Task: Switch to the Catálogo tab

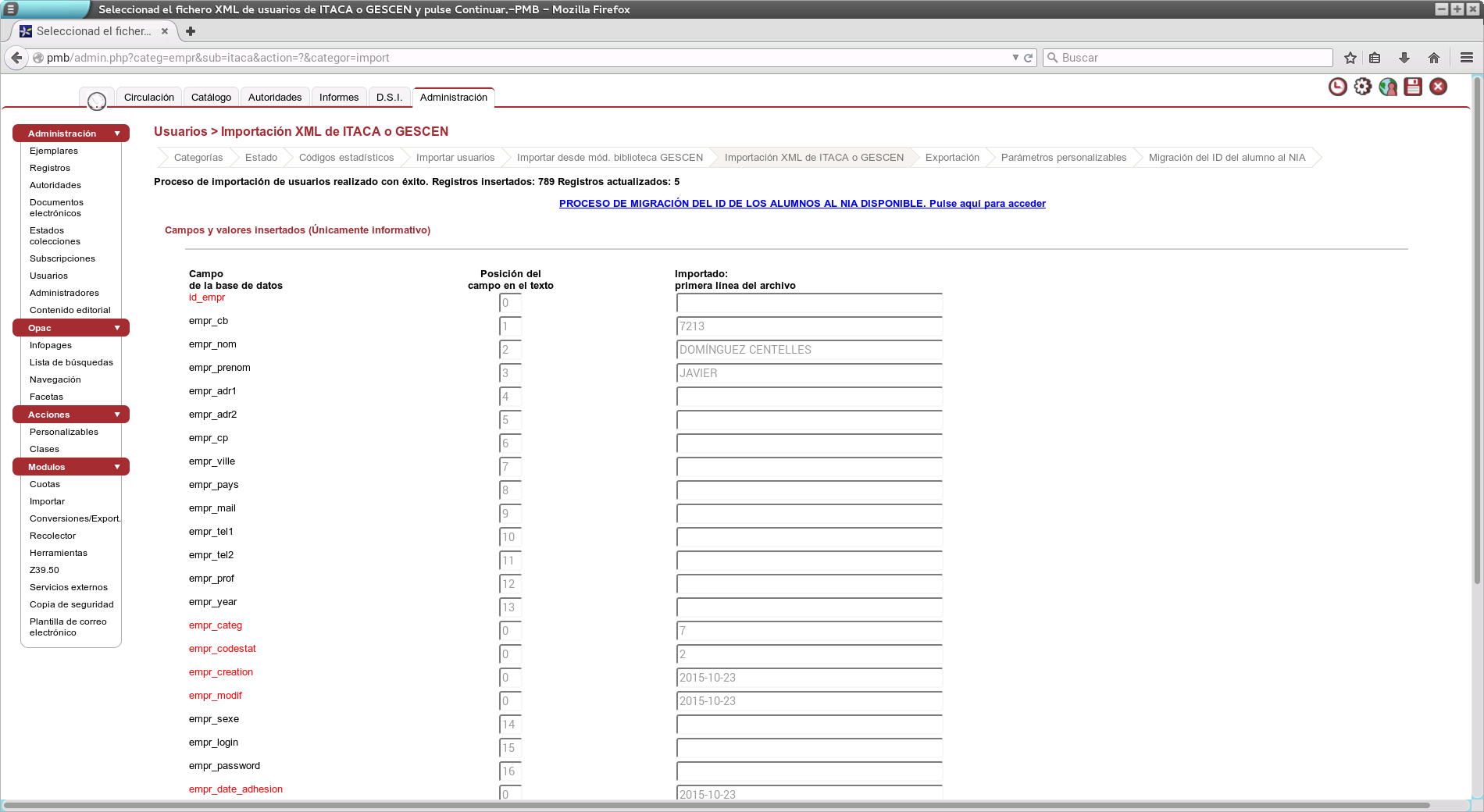Action: coord(211,98)
